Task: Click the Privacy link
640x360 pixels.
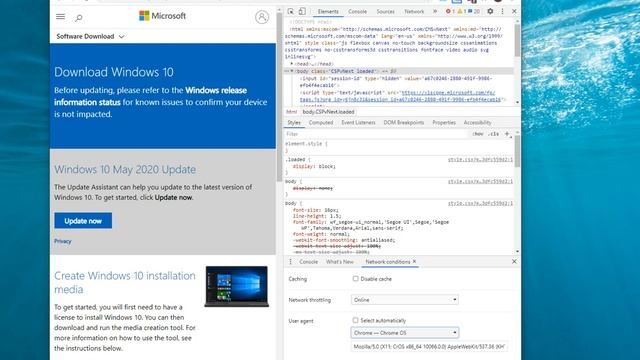Action: click(x=63, y=241)
